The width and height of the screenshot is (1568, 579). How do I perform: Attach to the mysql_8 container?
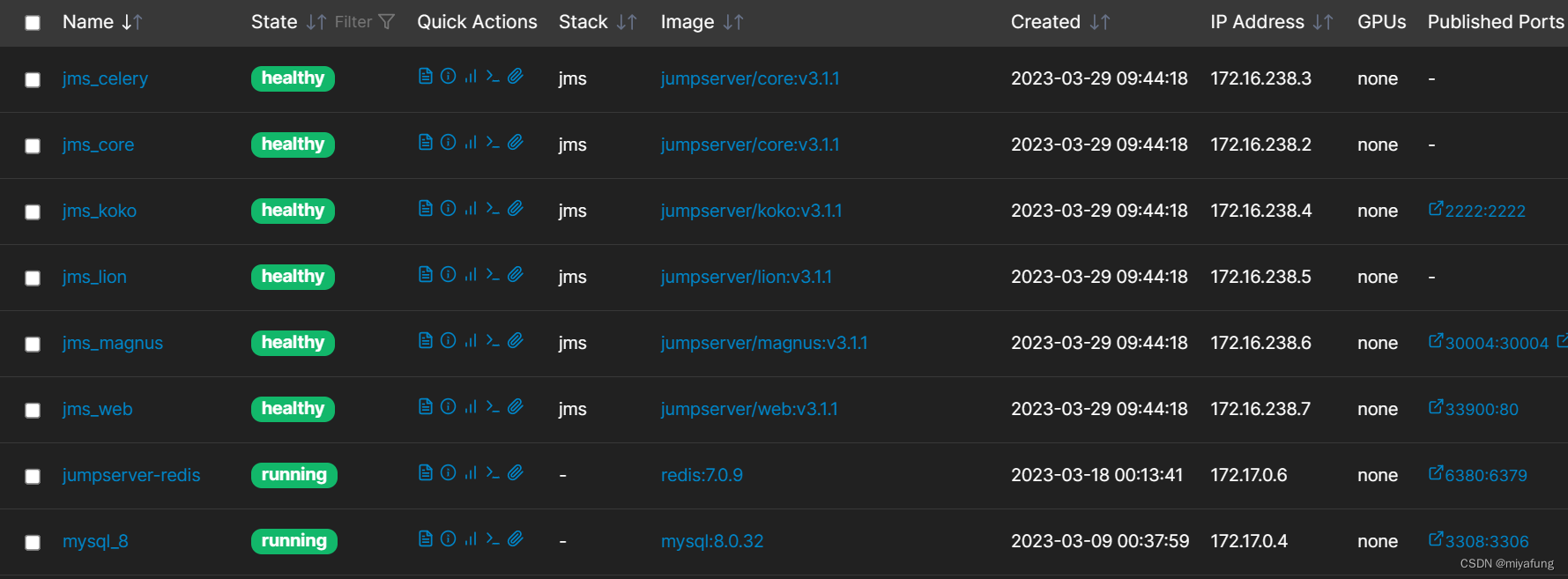516,538
